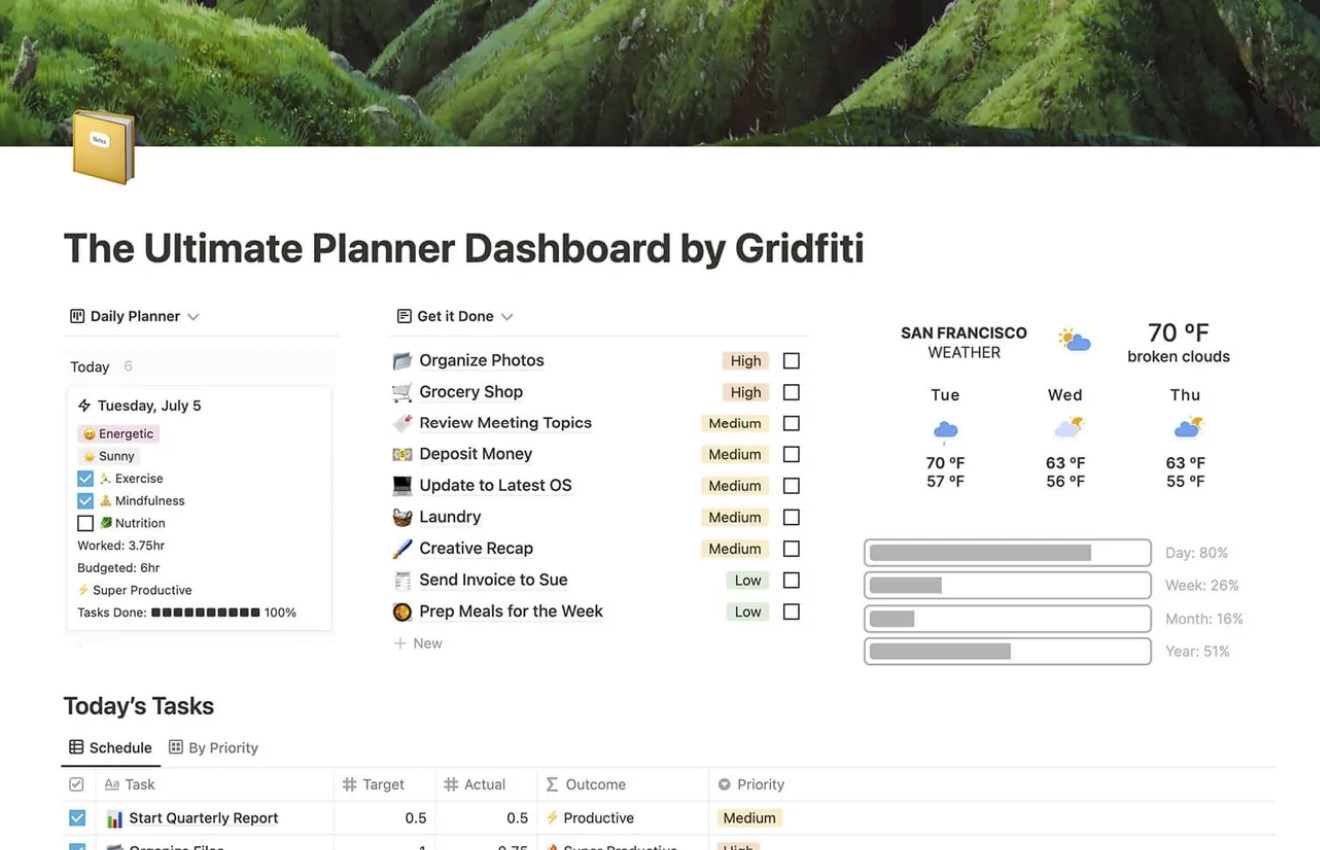
Task: Click the weather icon next to San Francisco
Action: (1073, 340)
